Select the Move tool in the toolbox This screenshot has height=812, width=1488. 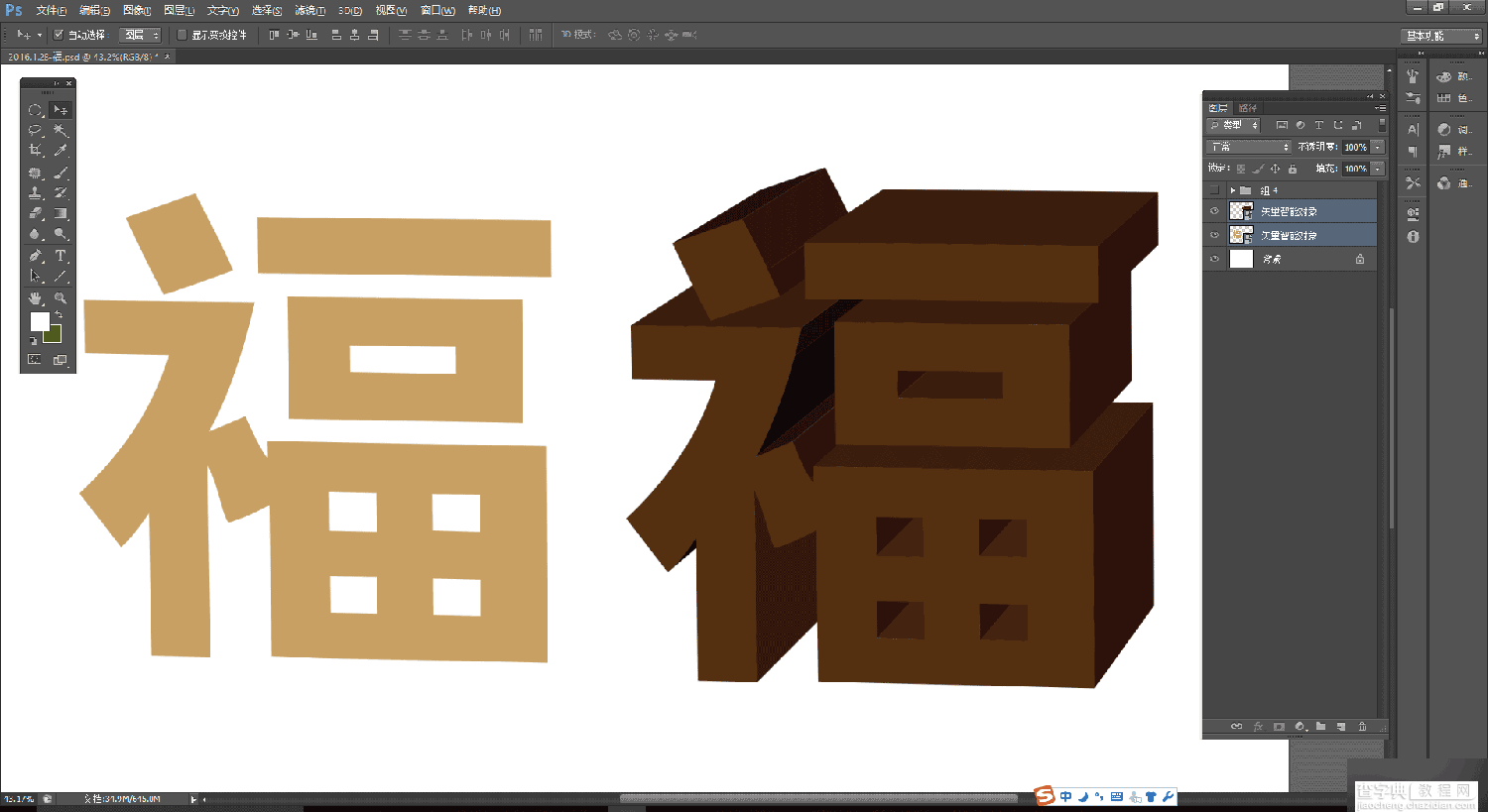tap(61, 110)
